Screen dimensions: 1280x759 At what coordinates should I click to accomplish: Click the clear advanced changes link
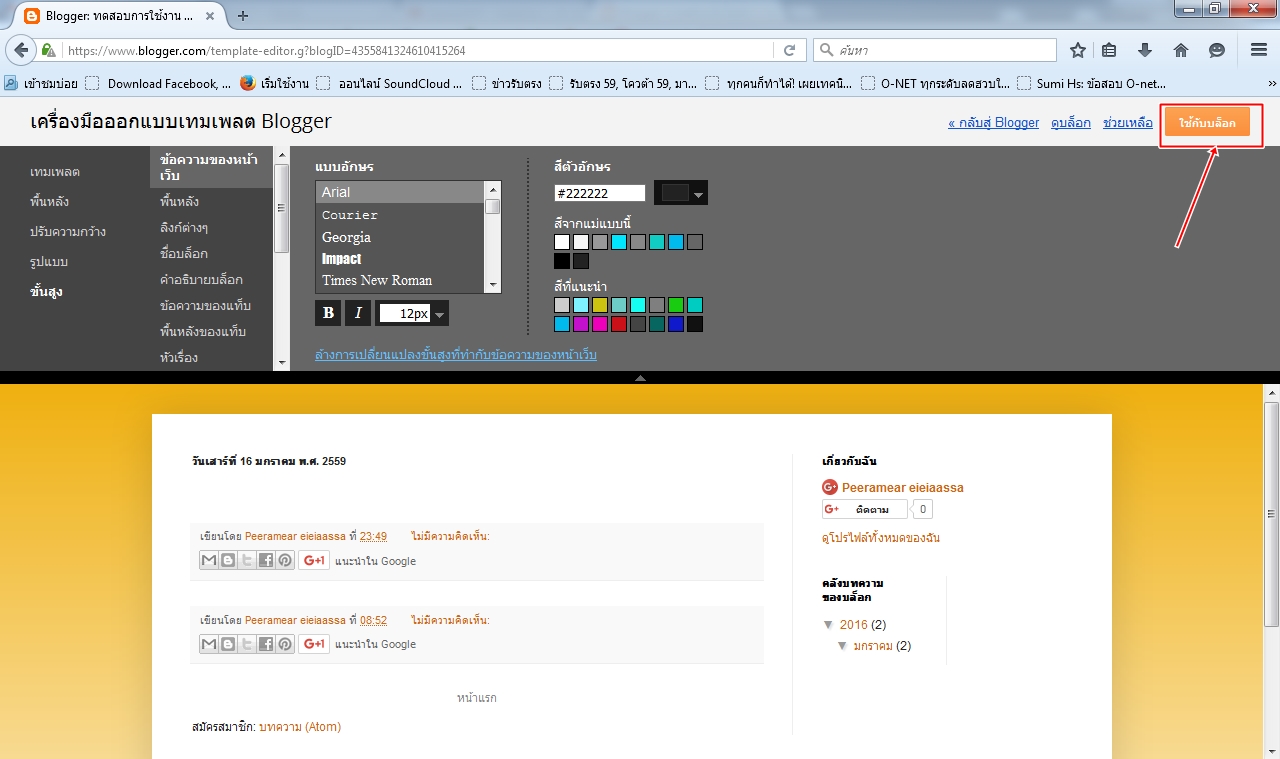tap(456, 355)
